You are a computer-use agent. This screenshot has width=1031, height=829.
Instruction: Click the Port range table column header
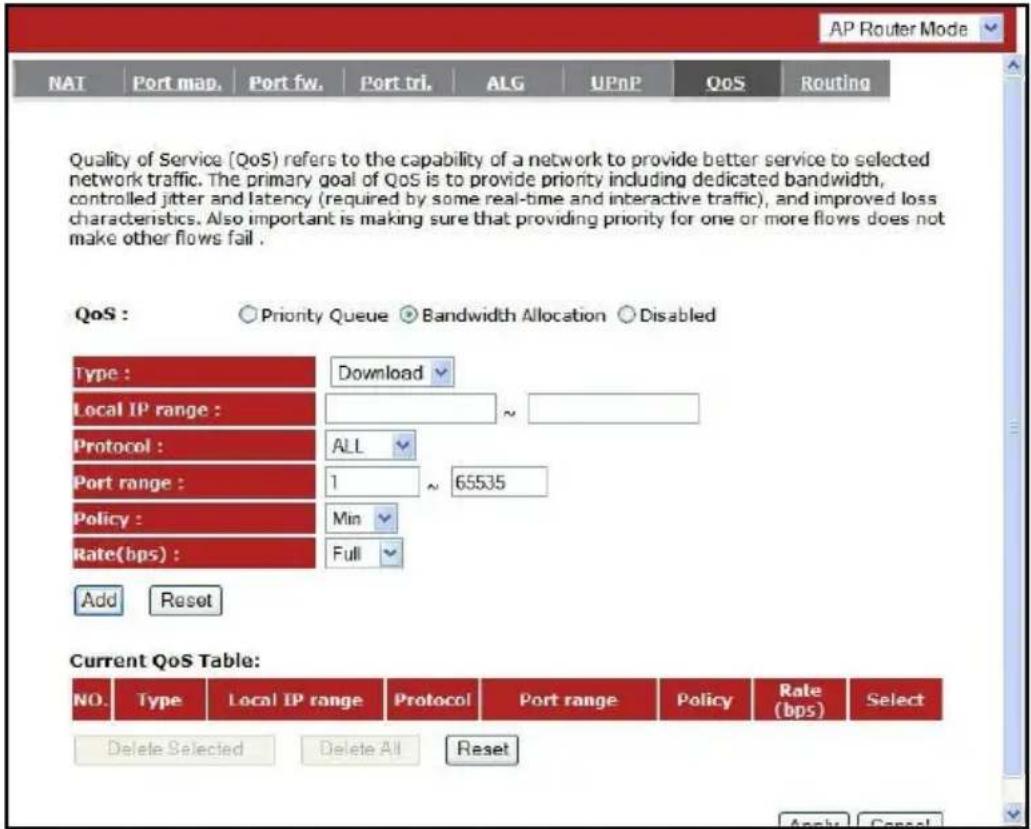[x=569, y=700]
